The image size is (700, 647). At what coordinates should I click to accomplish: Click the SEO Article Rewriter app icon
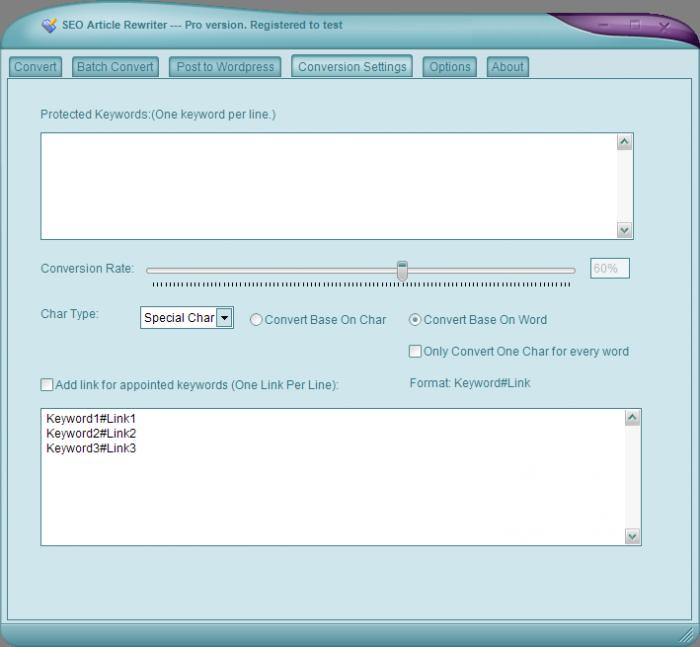click(x=49, y=25)
